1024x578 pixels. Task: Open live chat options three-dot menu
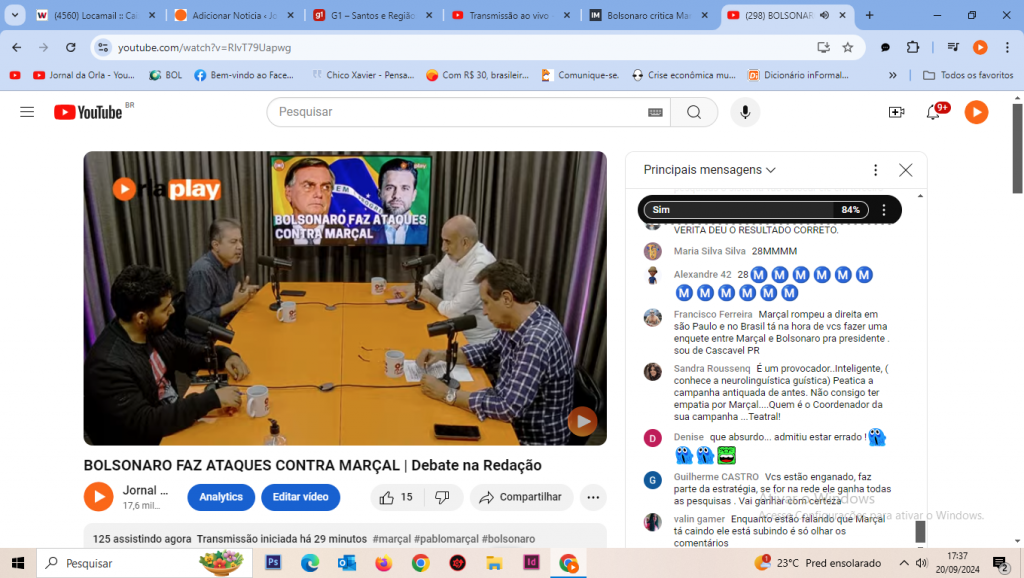coord(875,170)
